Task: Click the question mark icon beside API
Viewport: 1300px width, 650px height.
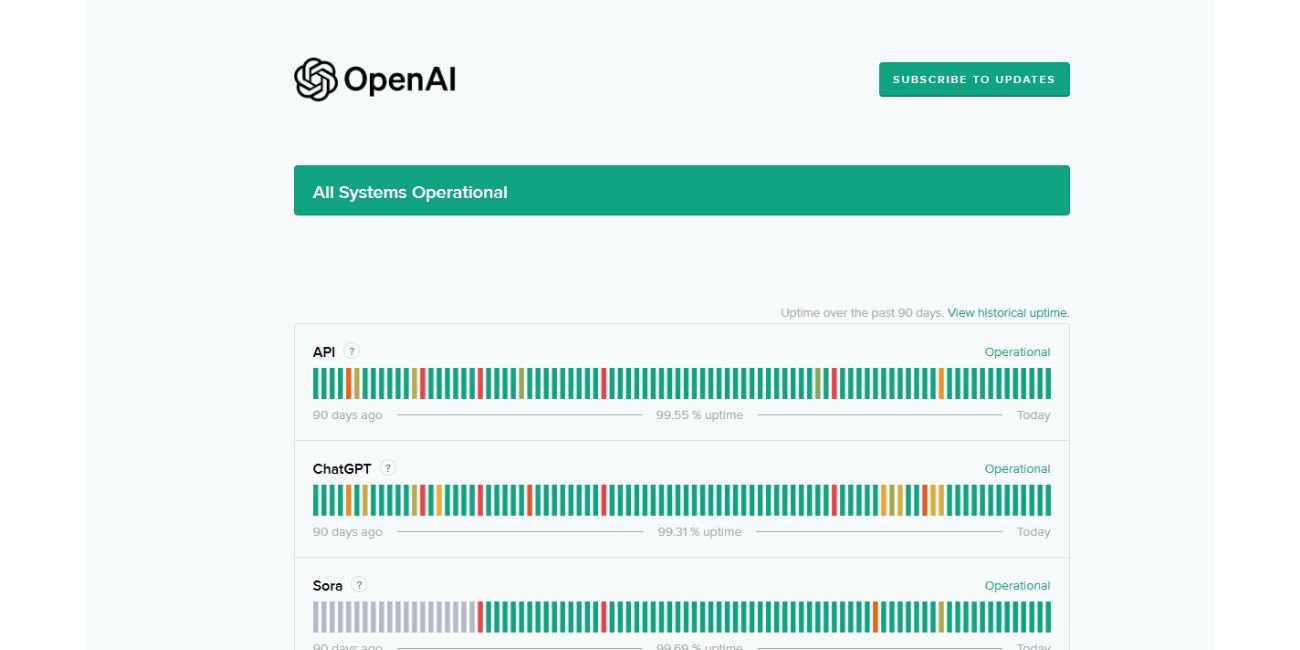Action: click(x=351, y=351)
